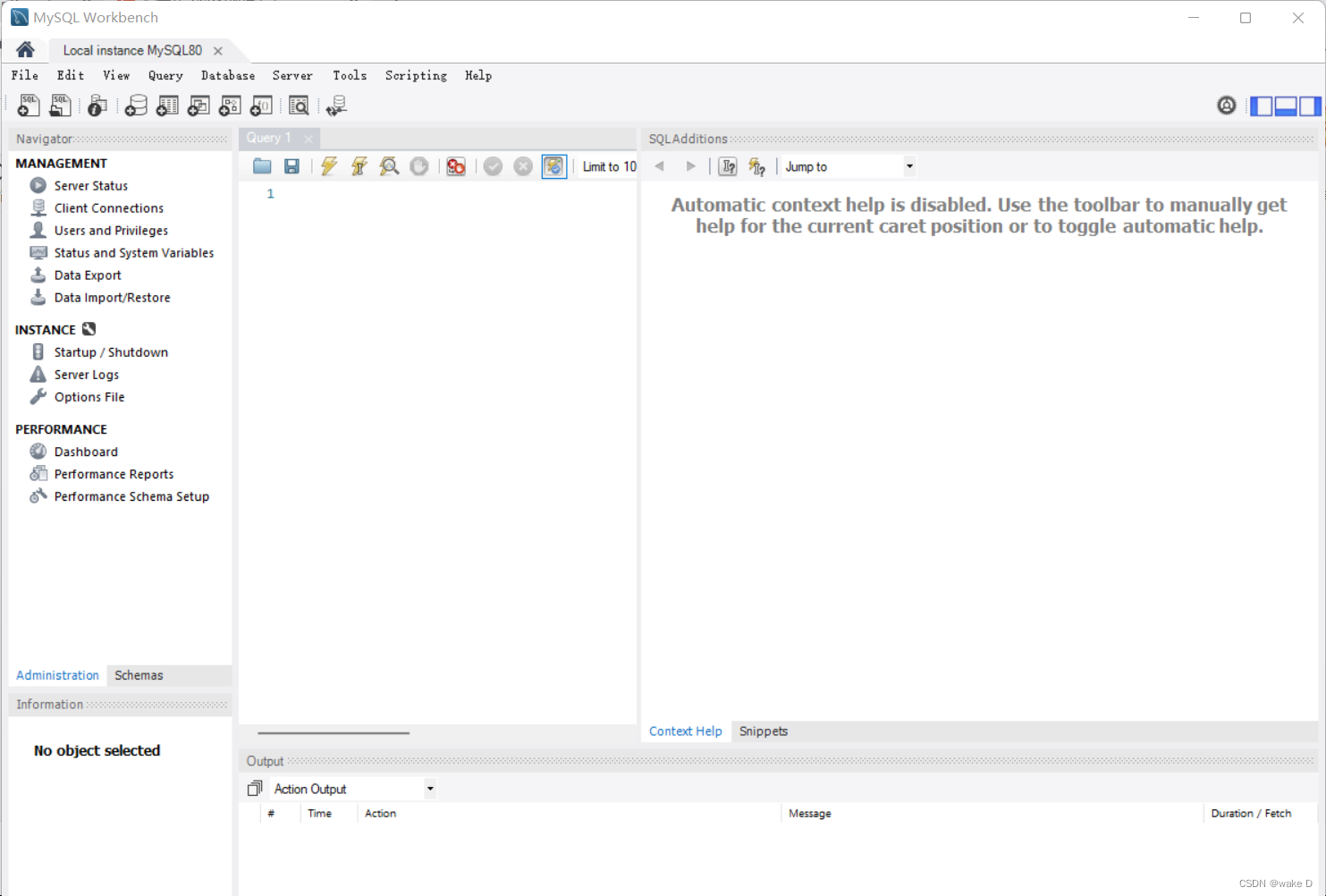Open SQL script file in new tab
1326x896 pixels.
click(x=60, y=106)
